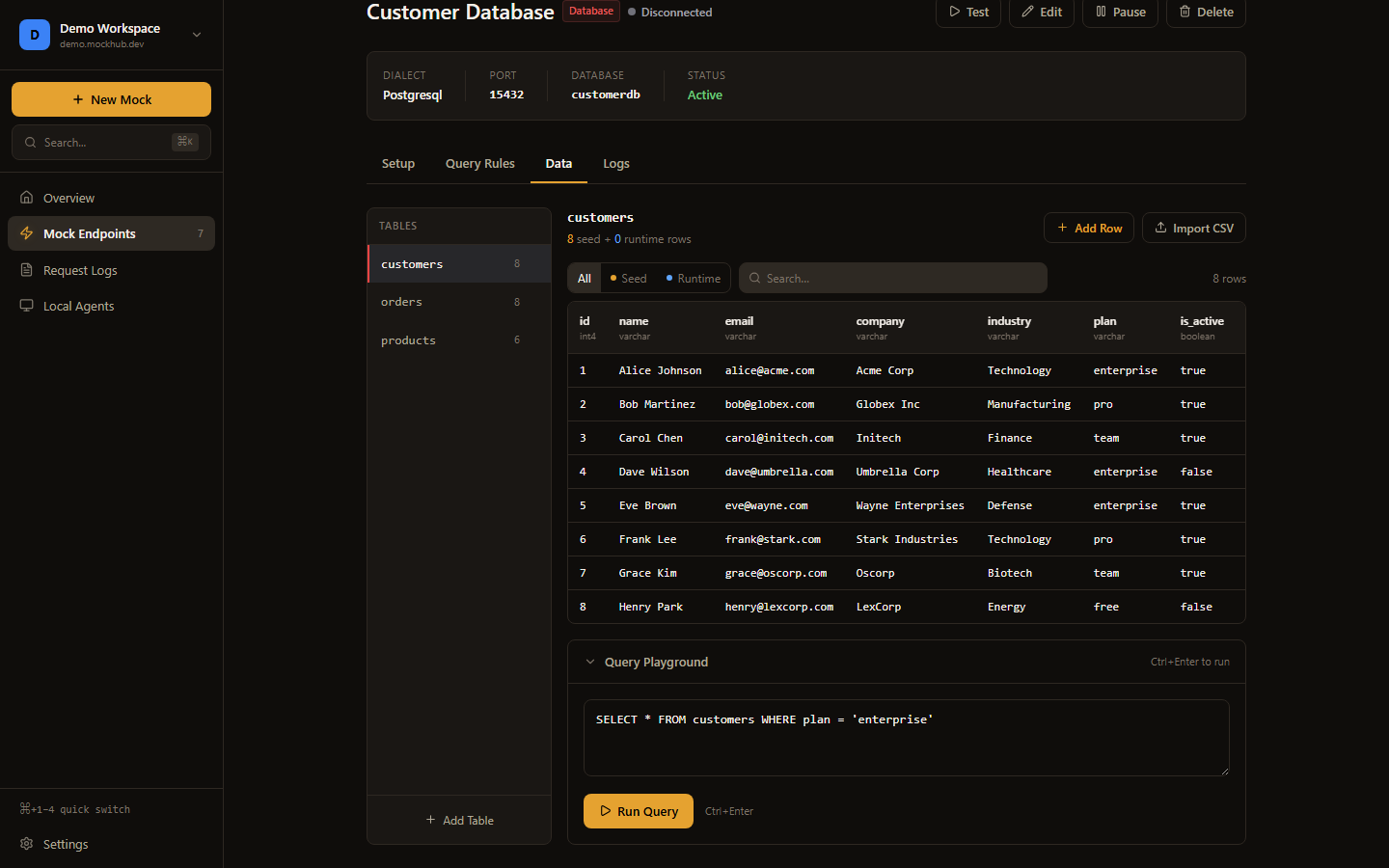Viewport: 1389px width, 868px height.
Task: Delete the database using trash icon
Action: pyautogui.click(x=1206, y=13)
